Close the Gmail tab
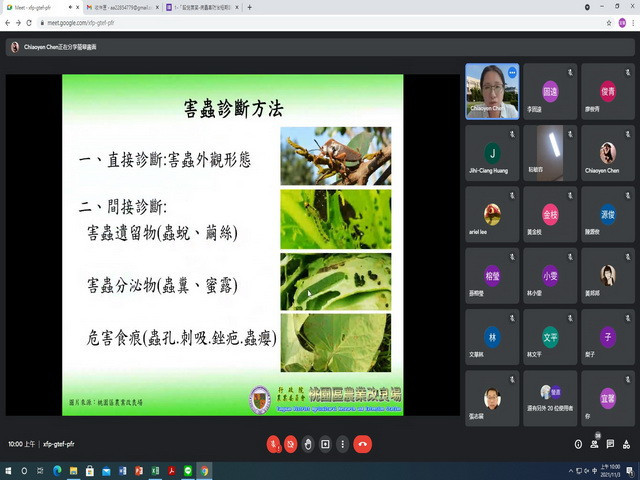Viewport: 640px width, 480px height. (x=157, y=7)
